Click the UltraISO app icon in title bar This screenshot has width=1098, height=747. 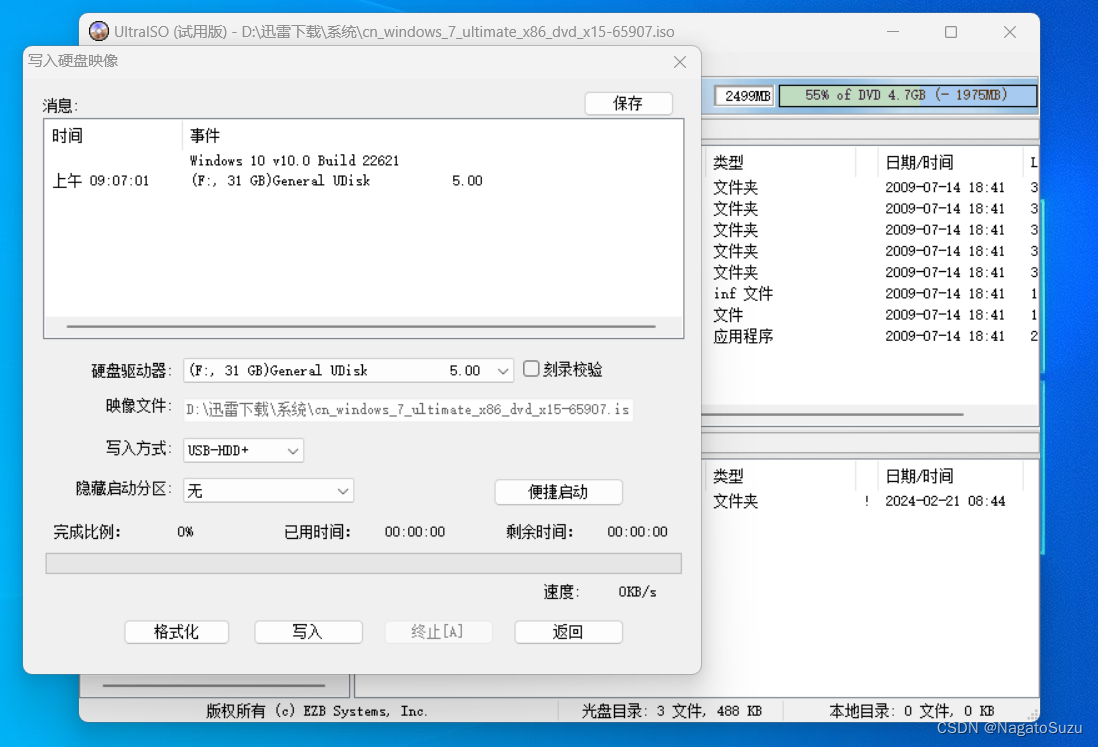pyautogui.click(x=99, y=32)
